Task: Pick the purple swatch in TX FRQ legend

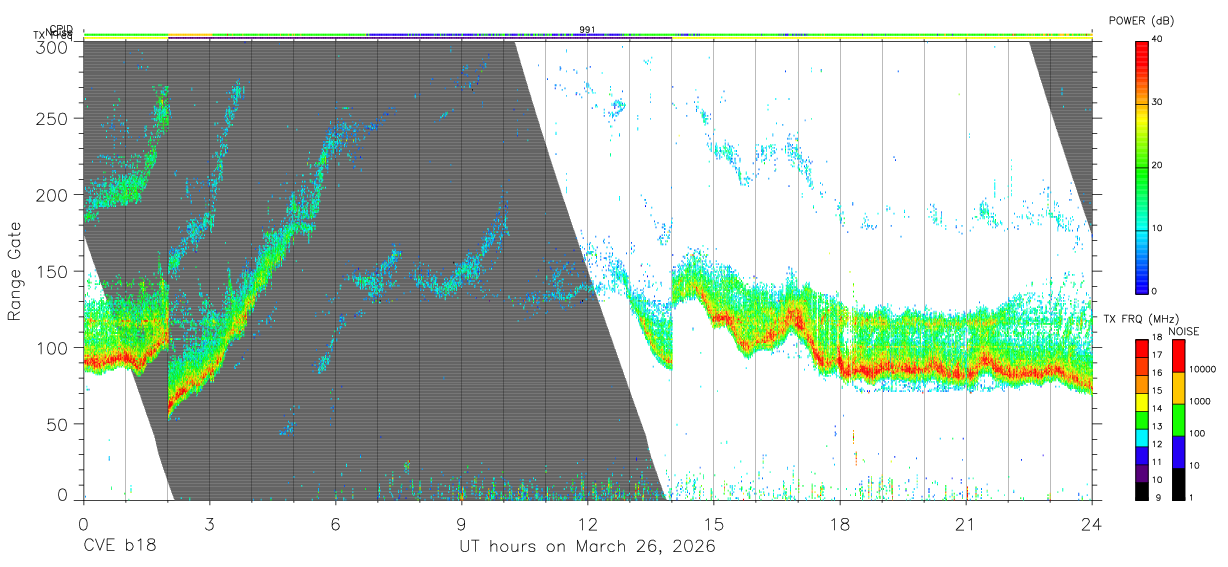Action: pyautogui.click(x=1141, y=475)
